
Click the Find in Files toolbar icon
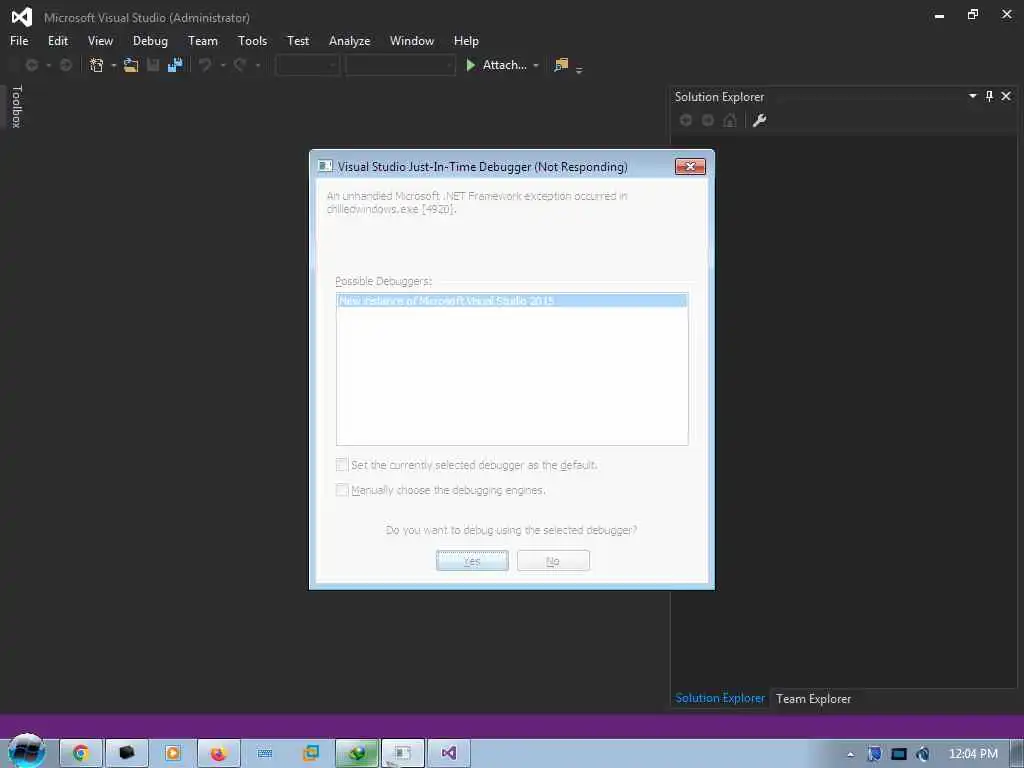point(561,65)
